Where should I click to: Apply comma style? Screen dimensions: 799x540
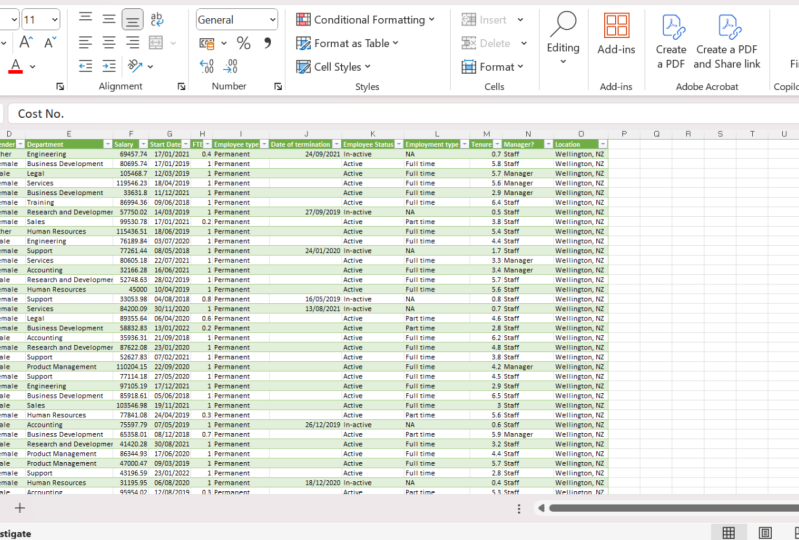268,43
